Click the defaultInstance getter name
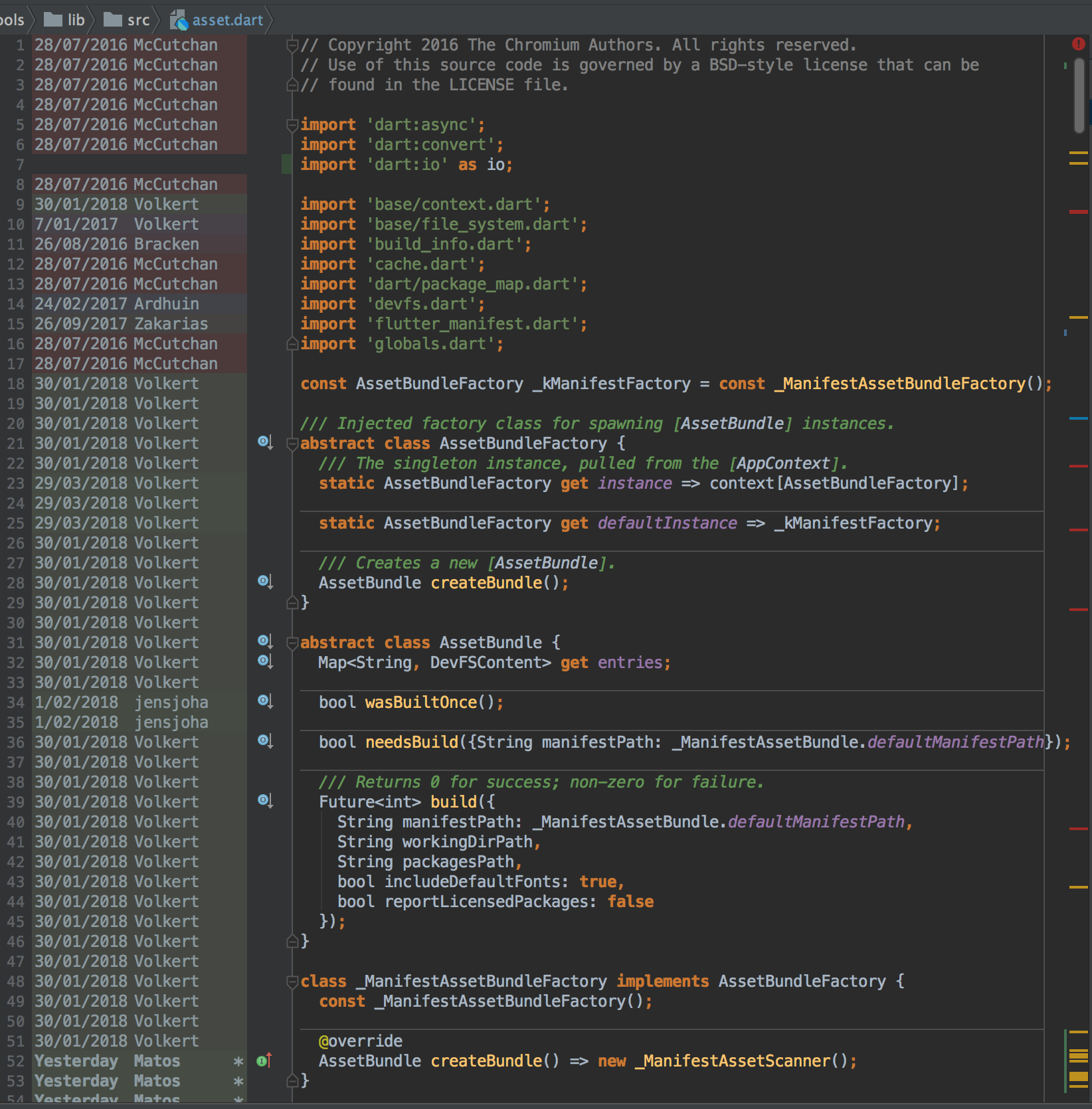 (667, 523)
